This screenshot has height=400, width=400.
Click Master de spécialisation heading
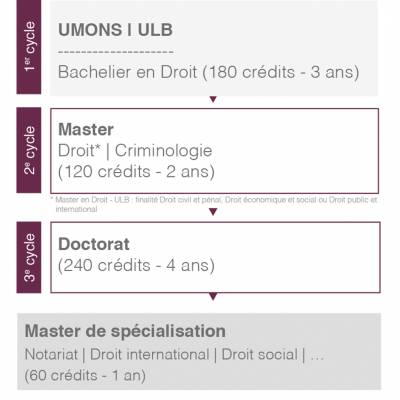tap(125, 331)
